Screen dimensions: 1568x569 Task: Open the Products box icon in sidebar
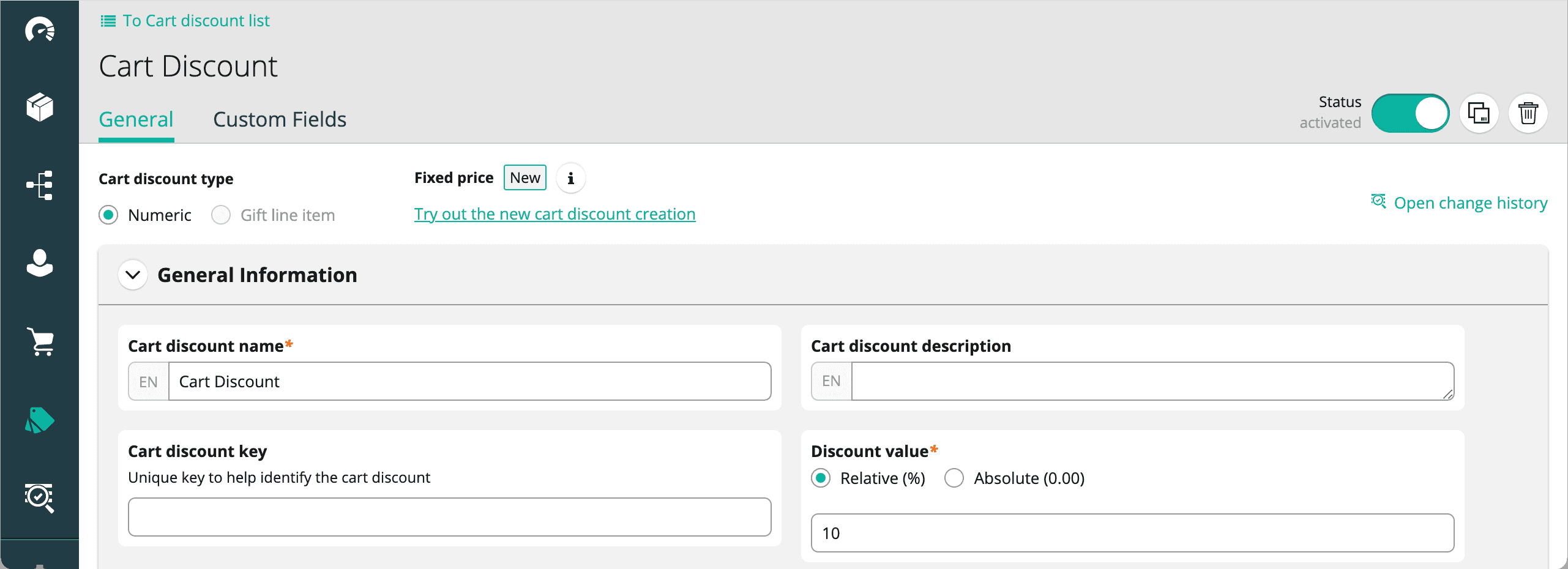click(x=40, y=108)
